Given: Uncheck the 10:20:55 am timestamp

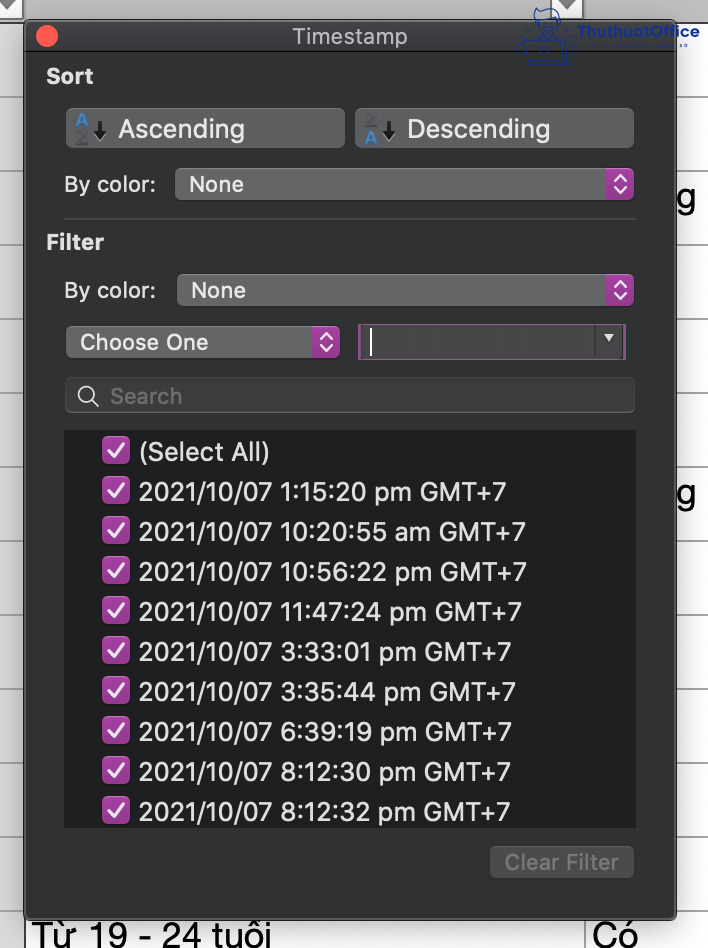Looking at the screenshot, I should pyautogui.click(x=116, y=531).
